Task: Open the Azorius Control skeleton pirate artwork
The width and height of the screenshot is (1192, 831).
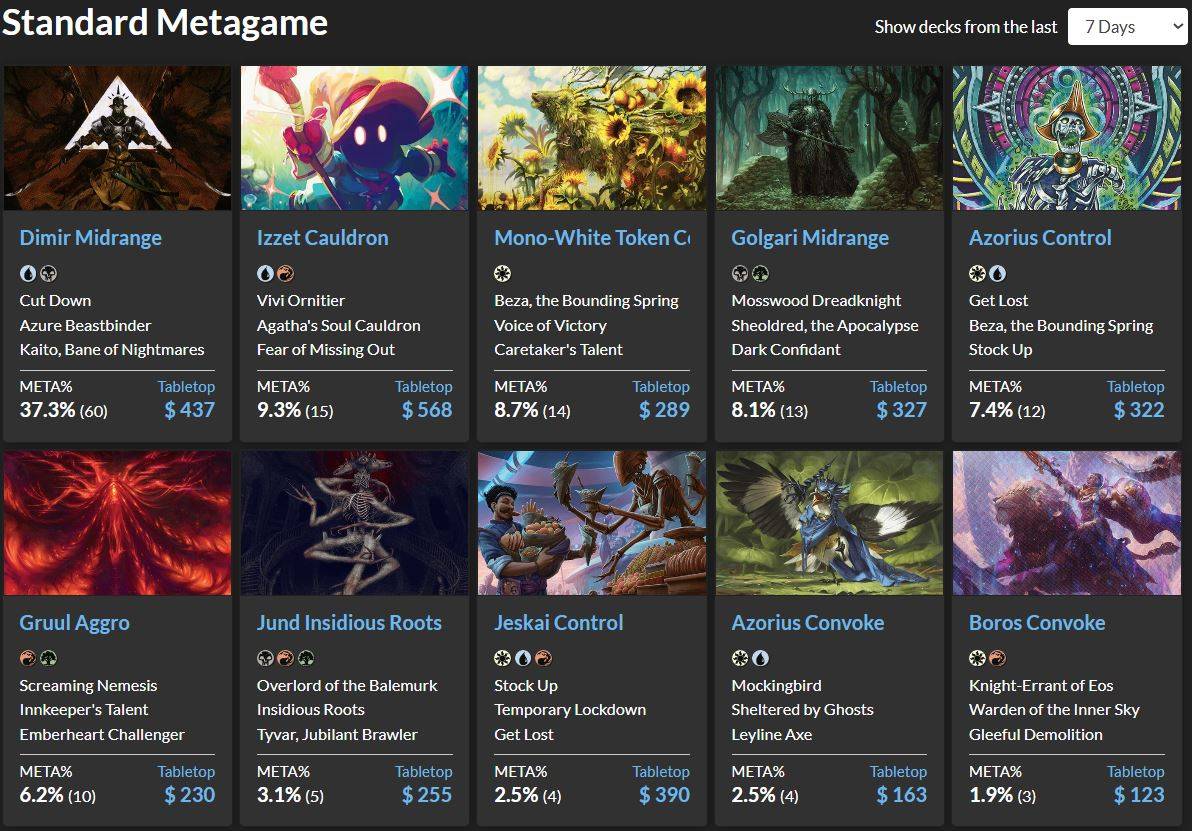Action: (x=1066, y=138)
